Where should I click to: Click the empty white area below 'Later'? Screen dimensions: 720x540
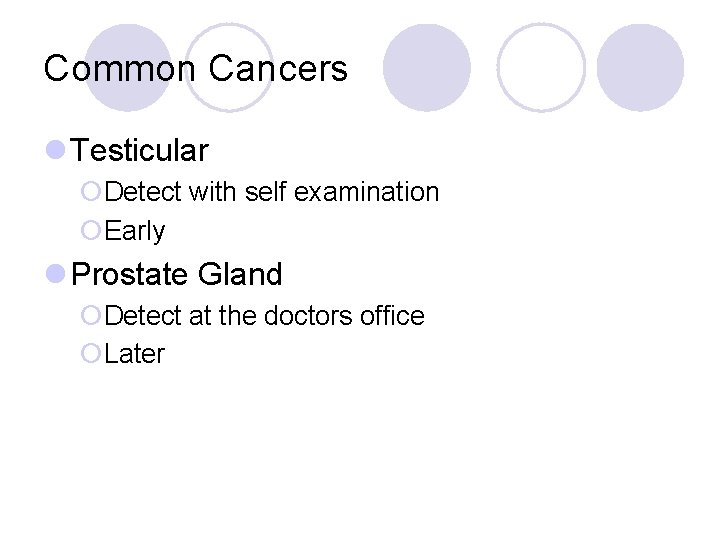click(x=360, y=450)
